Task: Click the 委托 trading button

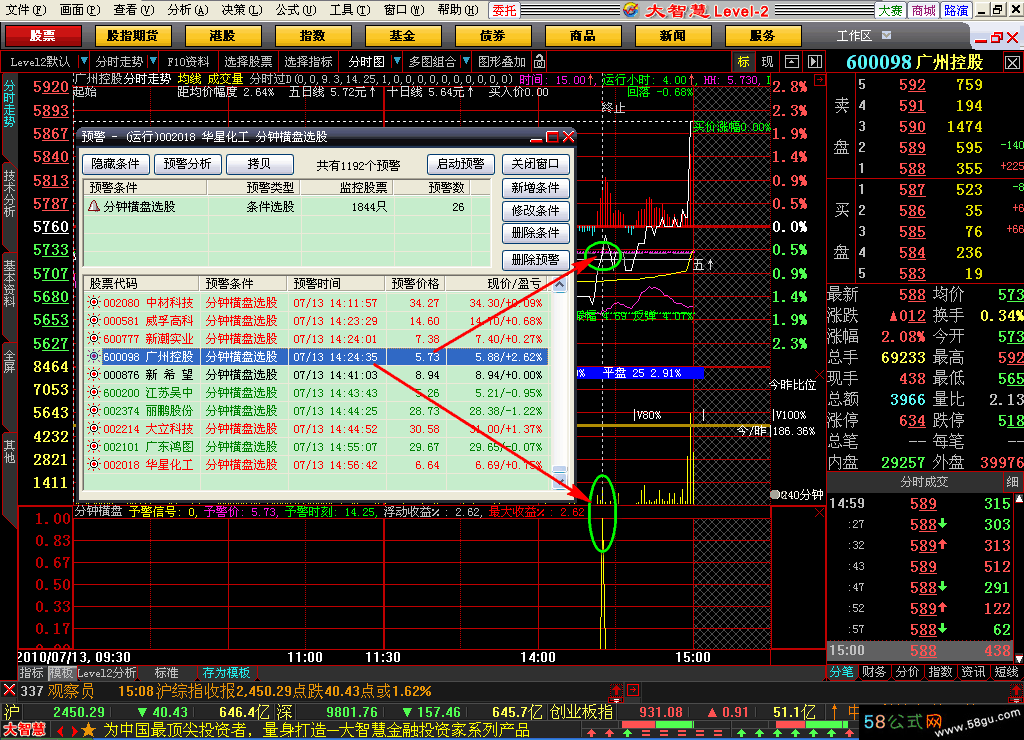Action: (504, 10)
